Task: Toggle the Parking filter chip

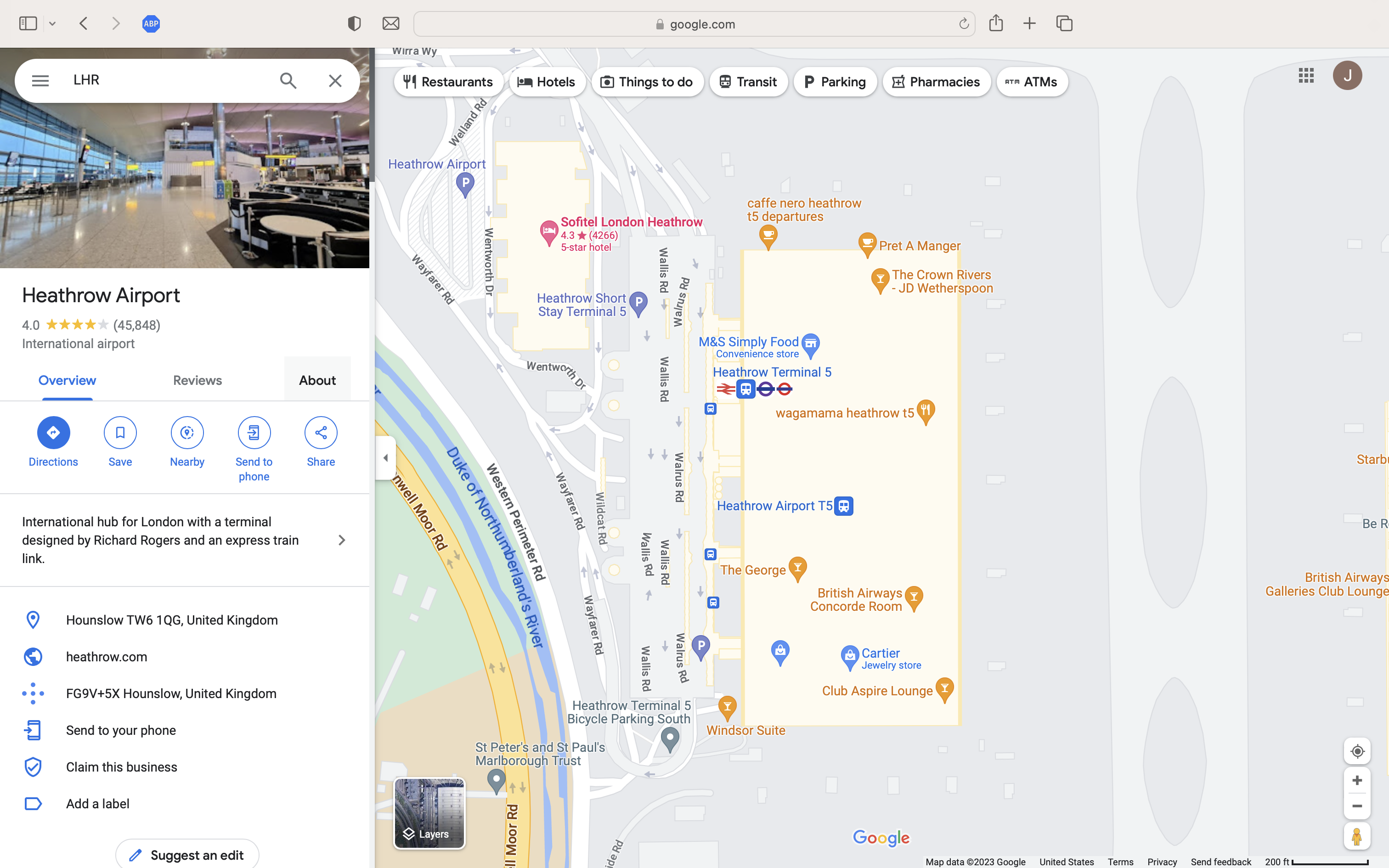Action: click(835, 82)
